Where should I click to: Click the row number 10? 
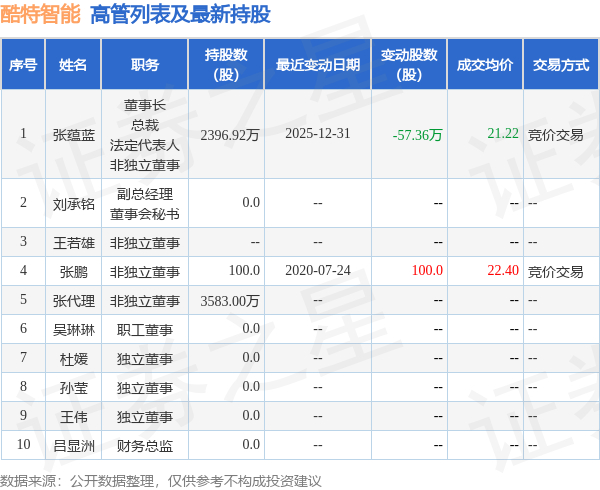pyautogui.click(x=23, y=444)
